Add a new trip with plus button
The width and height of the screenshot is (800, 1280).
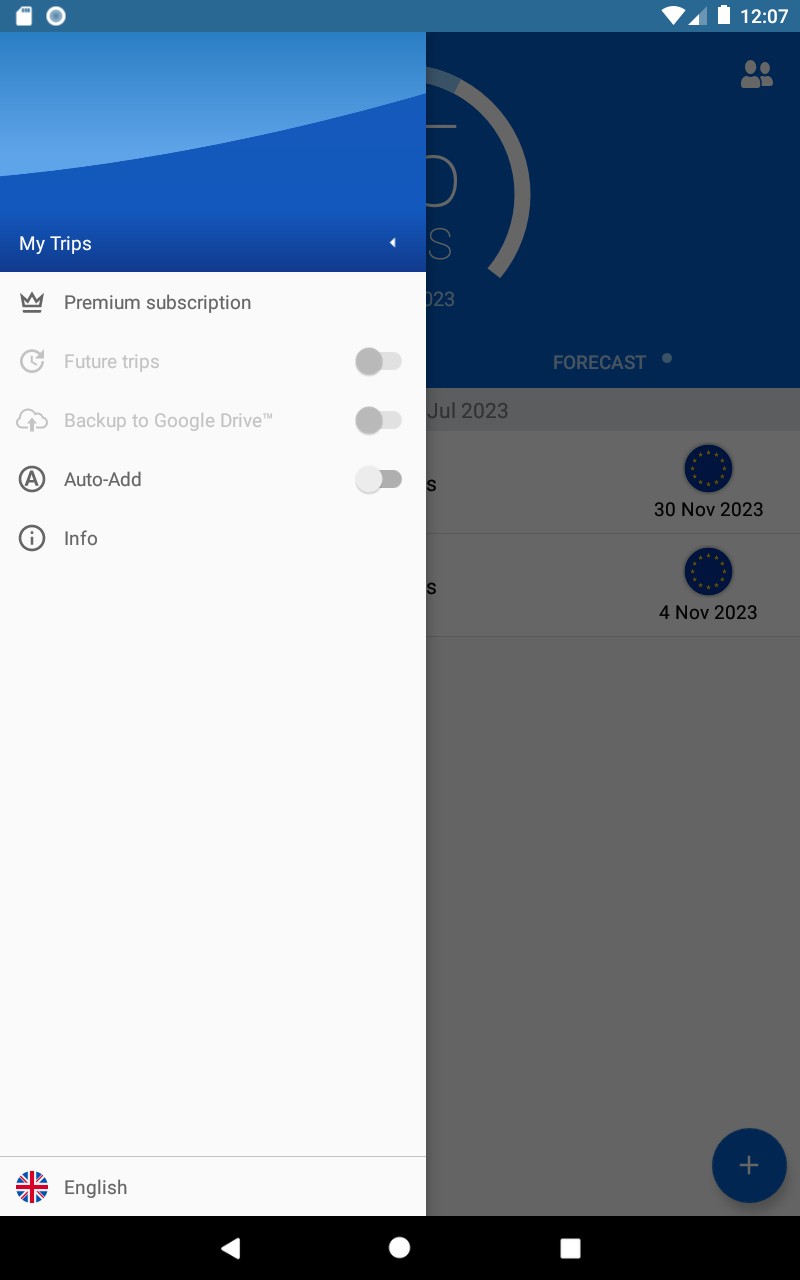click(x=749, y=1165)
